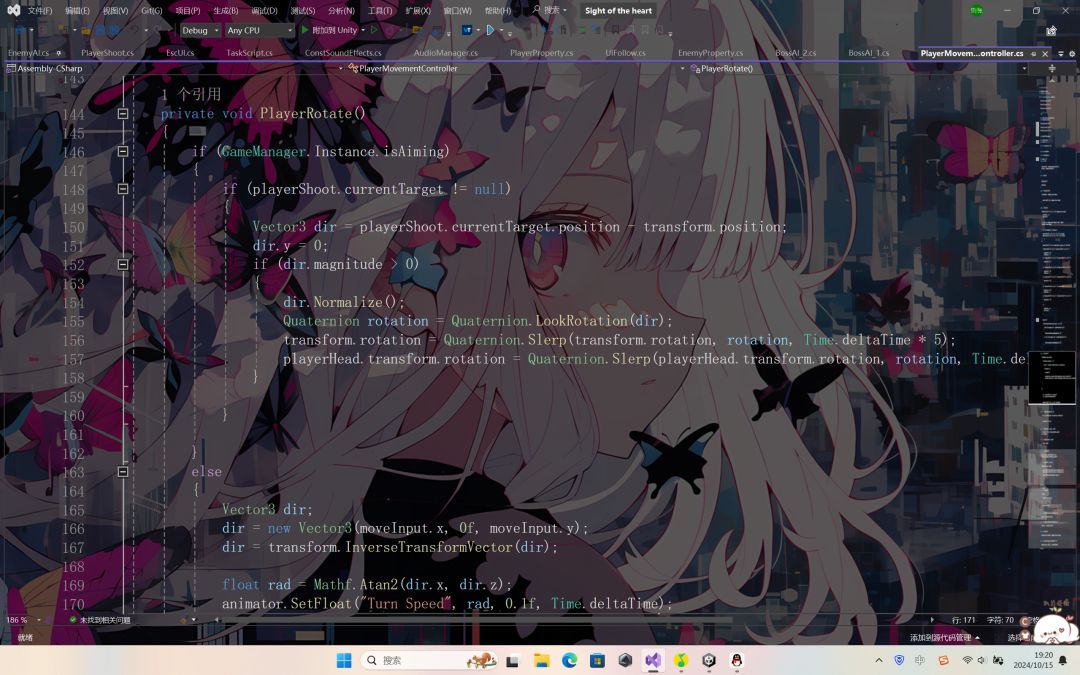Viewport: 1080px width, 675px height.
Task: Switch to the AudioManager.cs tab
Action: point(446,52)
